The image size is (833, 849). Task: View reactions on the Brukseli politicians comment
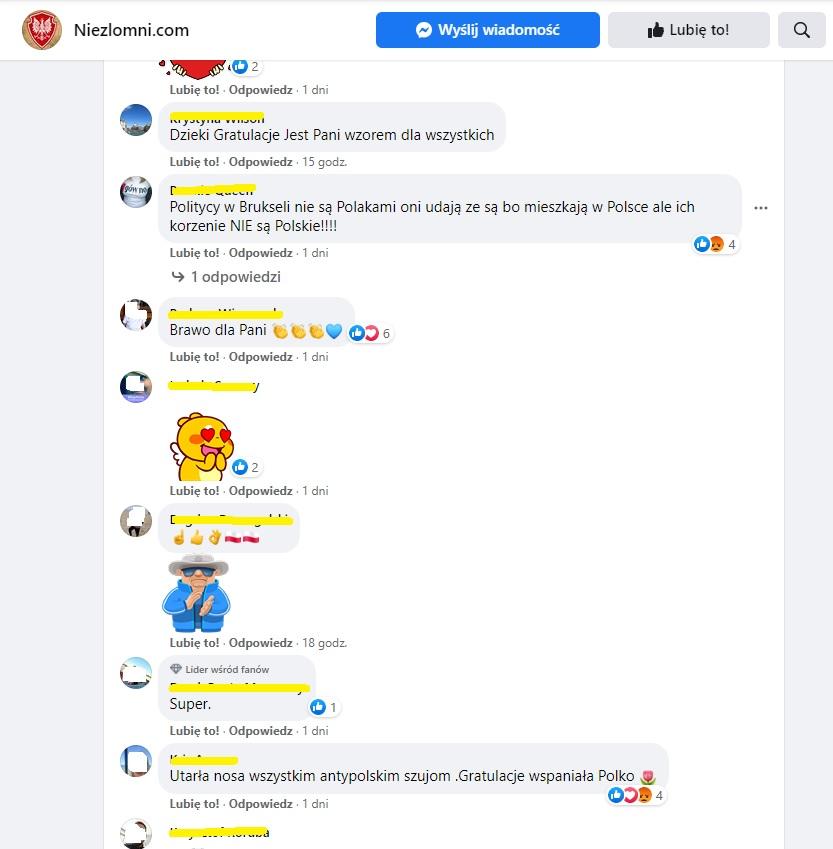pos(715,245)
